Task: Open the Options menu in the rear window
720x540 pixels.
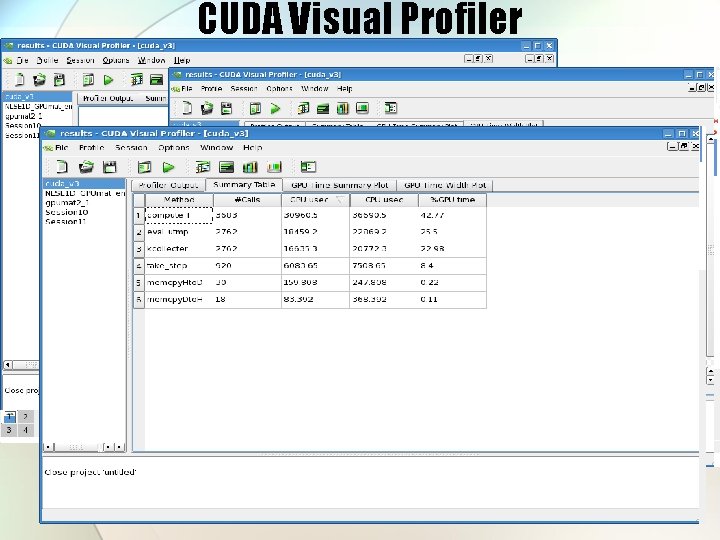Action: 116,60
